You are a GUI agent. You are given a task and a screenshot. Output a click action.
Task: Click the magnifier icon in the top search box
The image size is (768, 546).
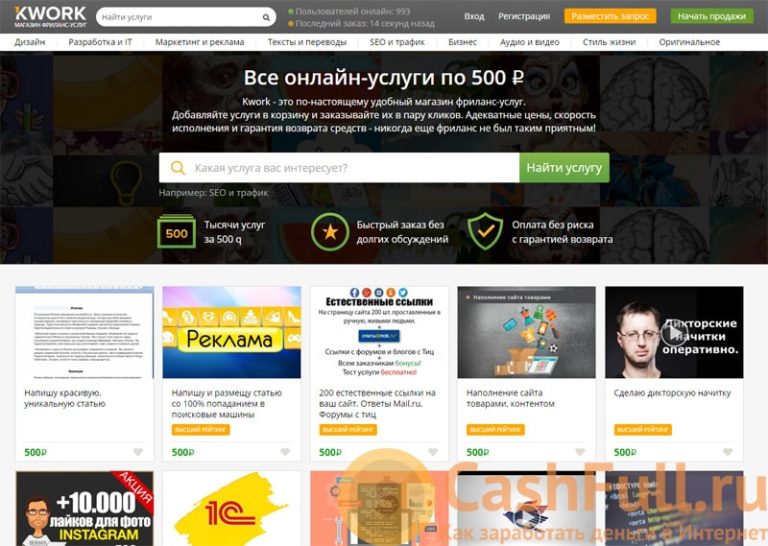click(266, 17)
